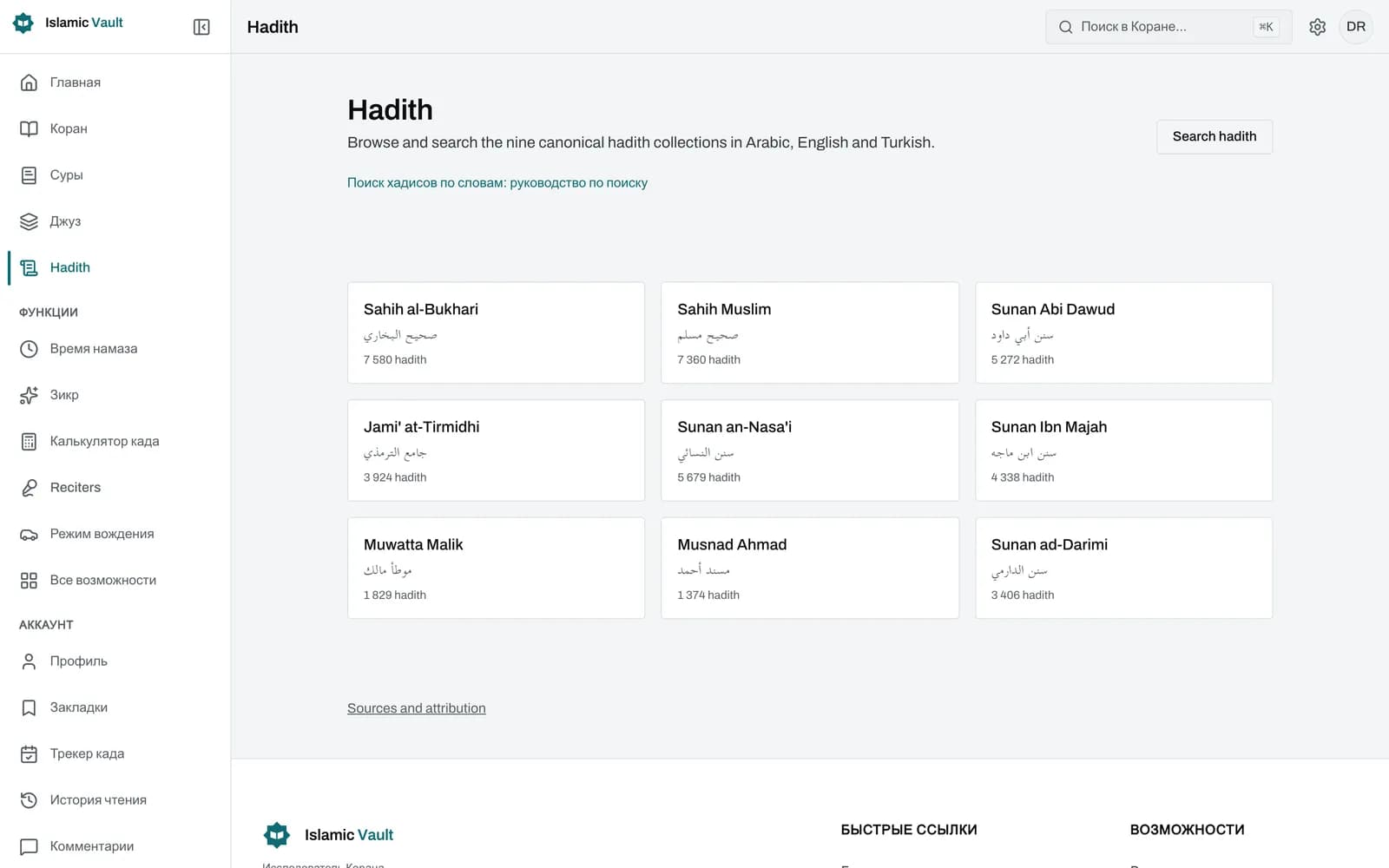1389x868 pixels.
Task: Click the Режим вождения car icon
Action: (x=29, y=534)
